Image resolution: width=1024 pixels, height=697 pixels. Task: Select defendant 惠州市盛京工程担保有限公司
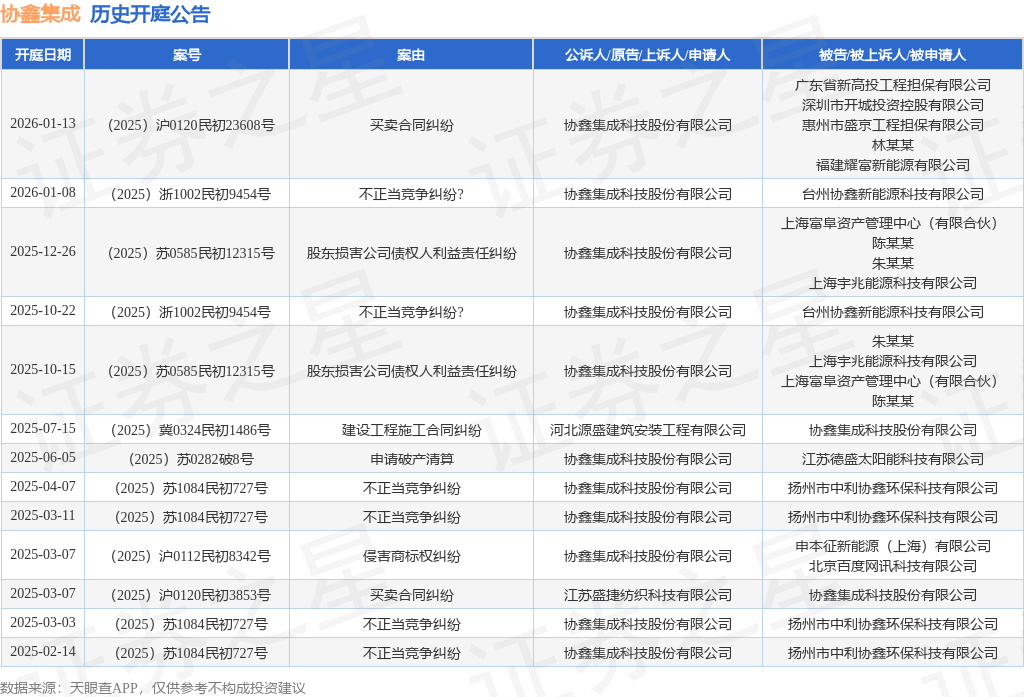click(893, 125)
